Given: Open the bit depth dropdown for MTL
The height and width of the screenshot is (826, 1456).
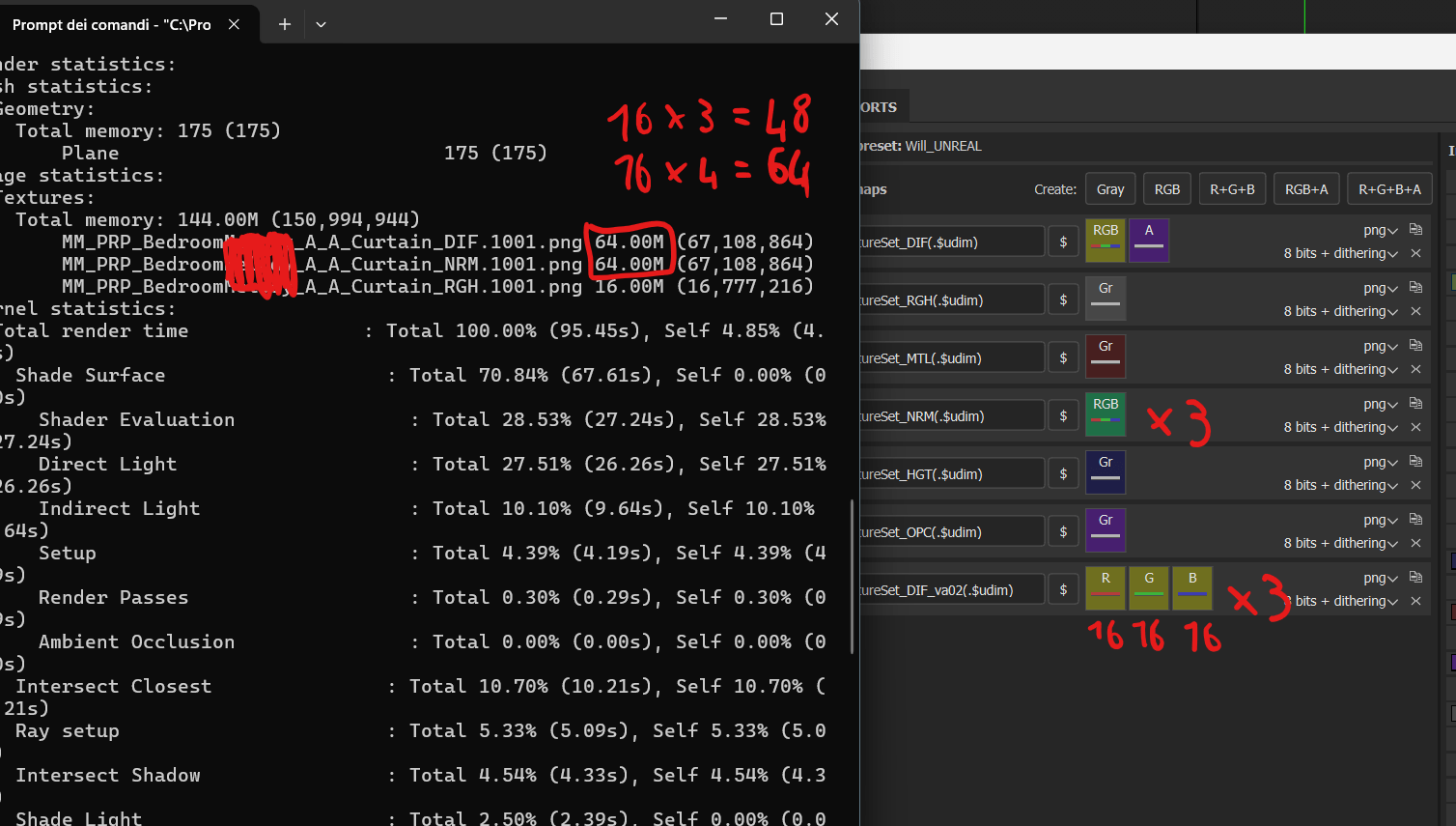Looking at the screenshot, I should 1341,369.
